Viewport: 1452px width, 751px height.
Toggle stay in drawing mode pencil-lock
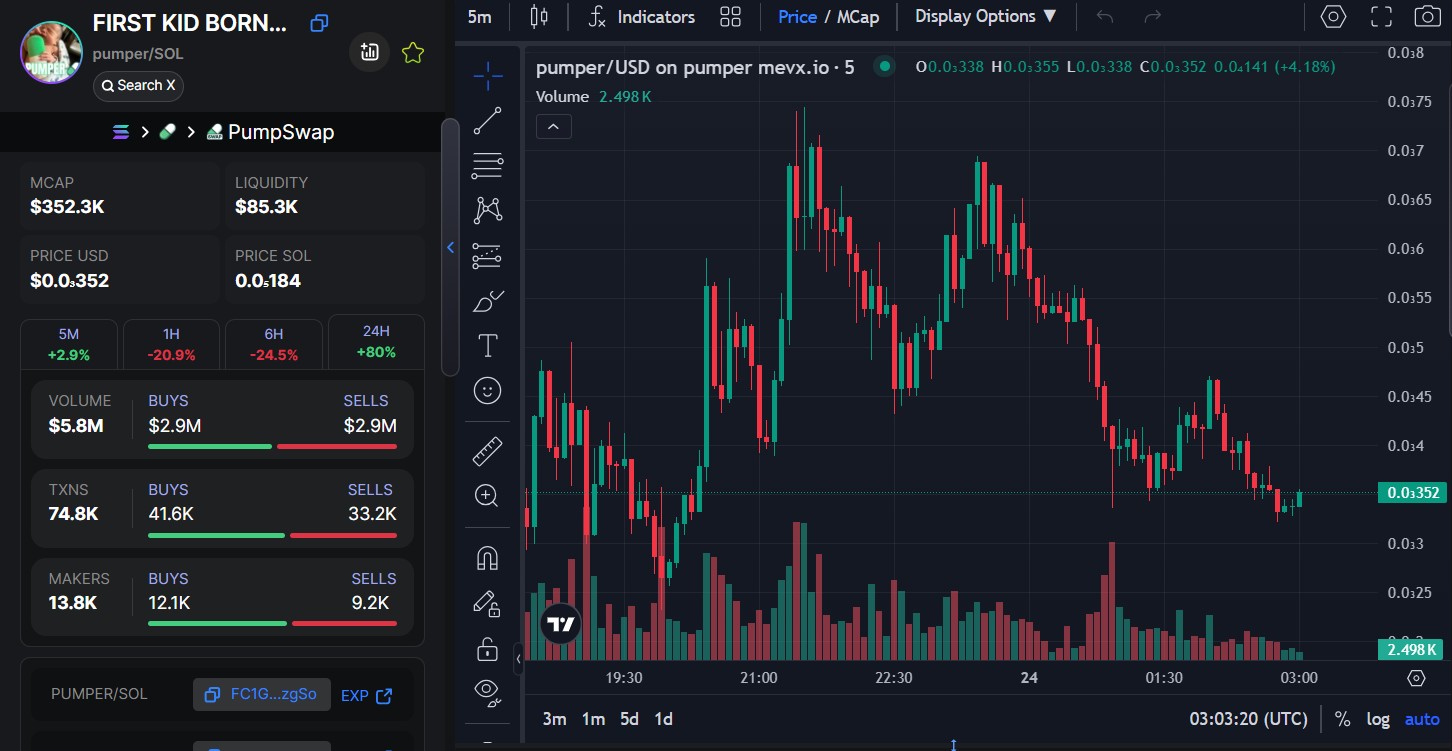click(x=488, y=604)
